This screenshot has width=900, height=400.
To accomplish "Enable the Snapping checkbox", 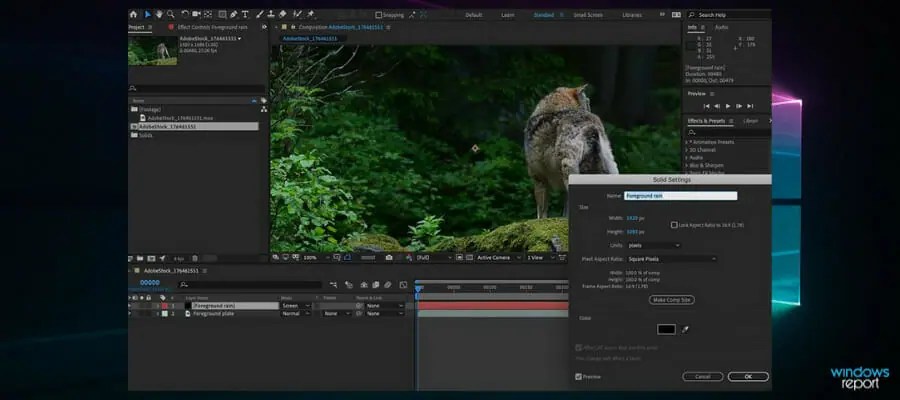I will click(x=378, y=16).
